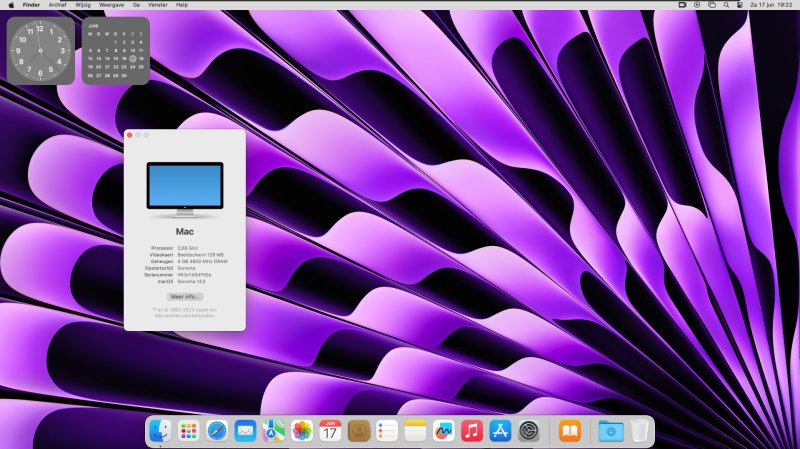Open Finder from the Dock
Image resolution: width=800 pixels, height=449 pixels.
pyautogui.click(x=160, y=431)
